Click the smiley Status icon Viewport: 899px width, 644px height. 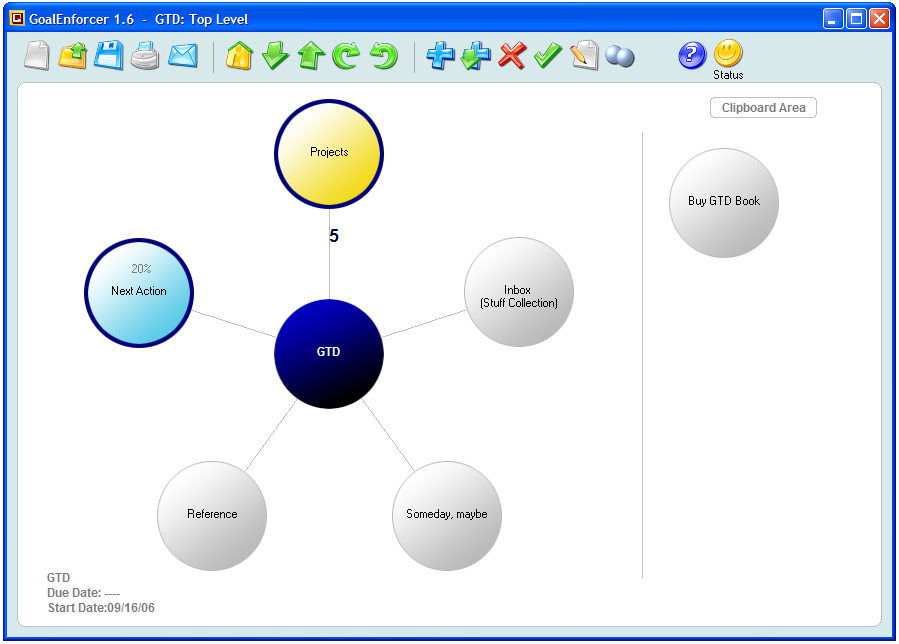pyautogui.click(x=728, y=53)
